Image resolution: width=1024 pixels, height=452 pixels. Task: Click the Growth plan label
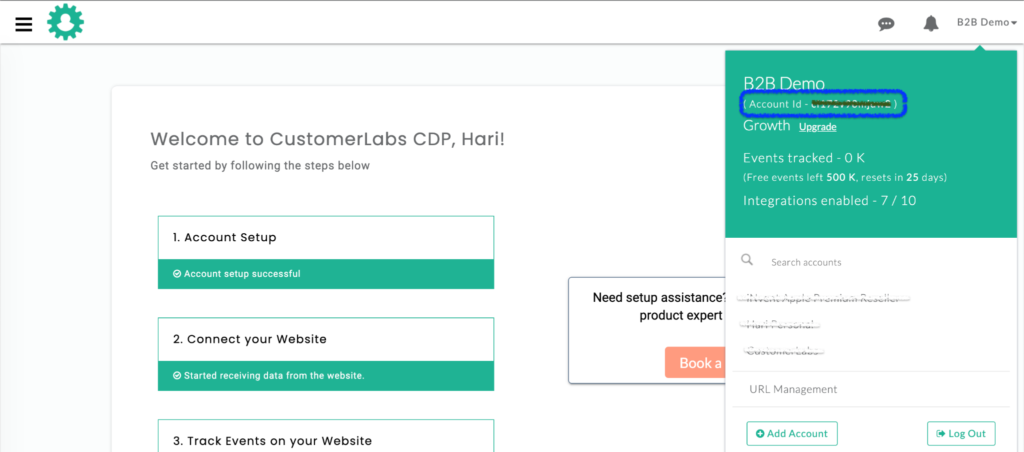pos(767,125)
